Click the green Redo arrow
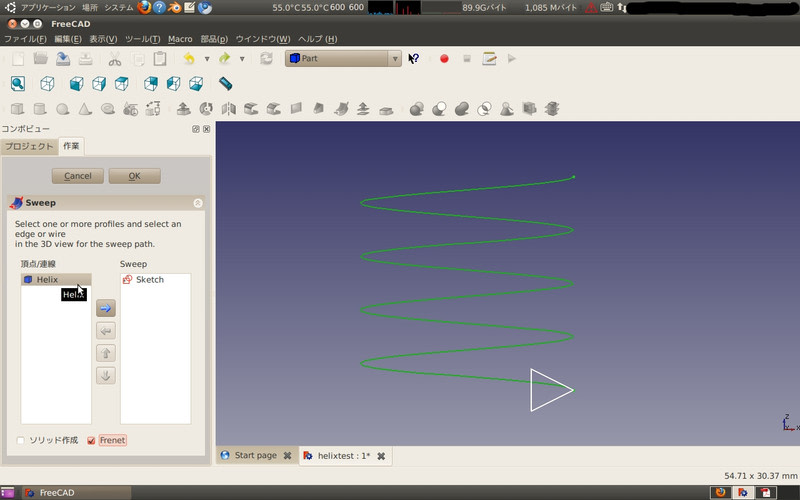The image size is (800, 500). coord(224,59)
